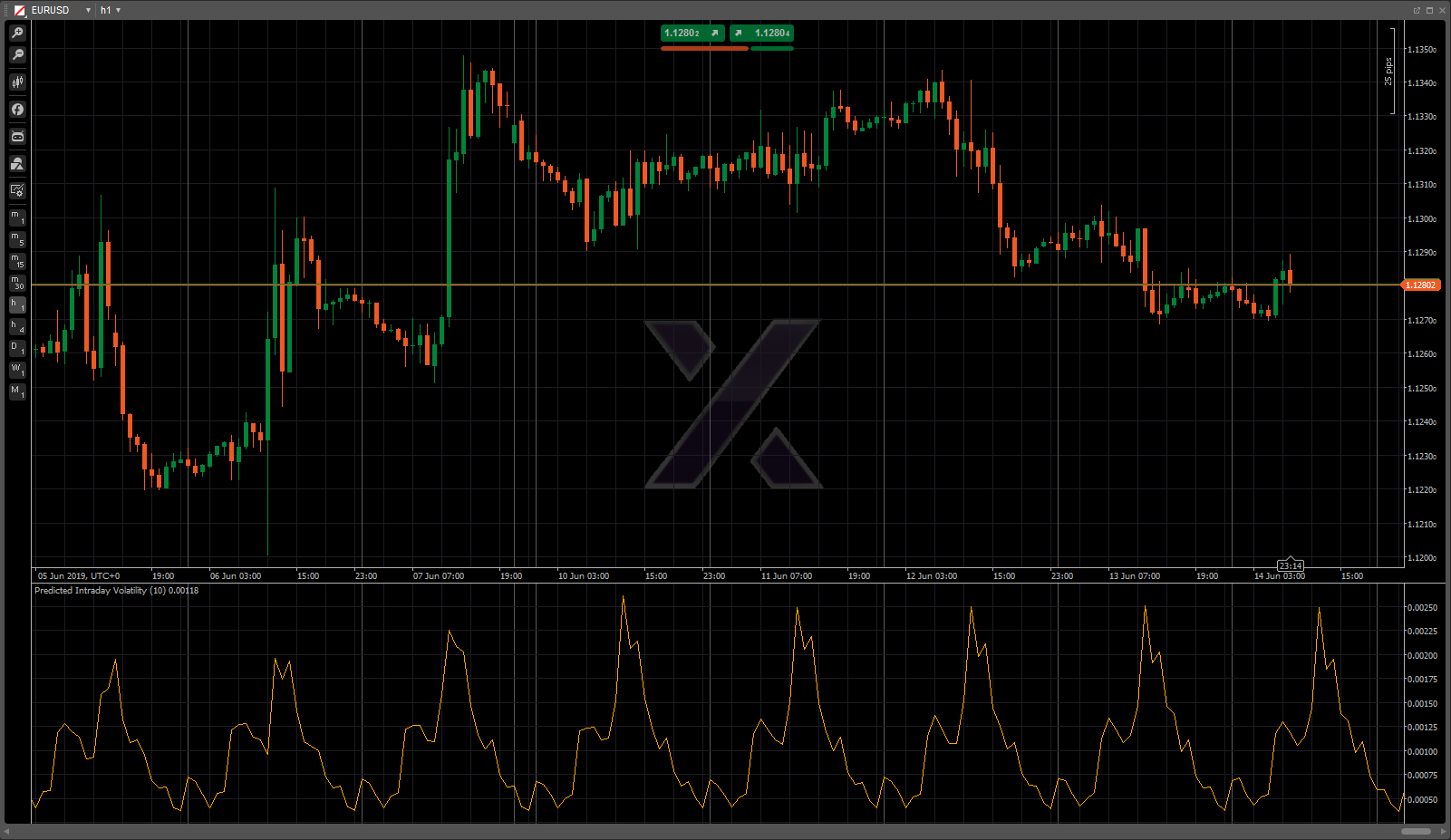Expand the EURUSD symbol dropdown
The height and width of the screenshot is (840, 1451).
88,10
